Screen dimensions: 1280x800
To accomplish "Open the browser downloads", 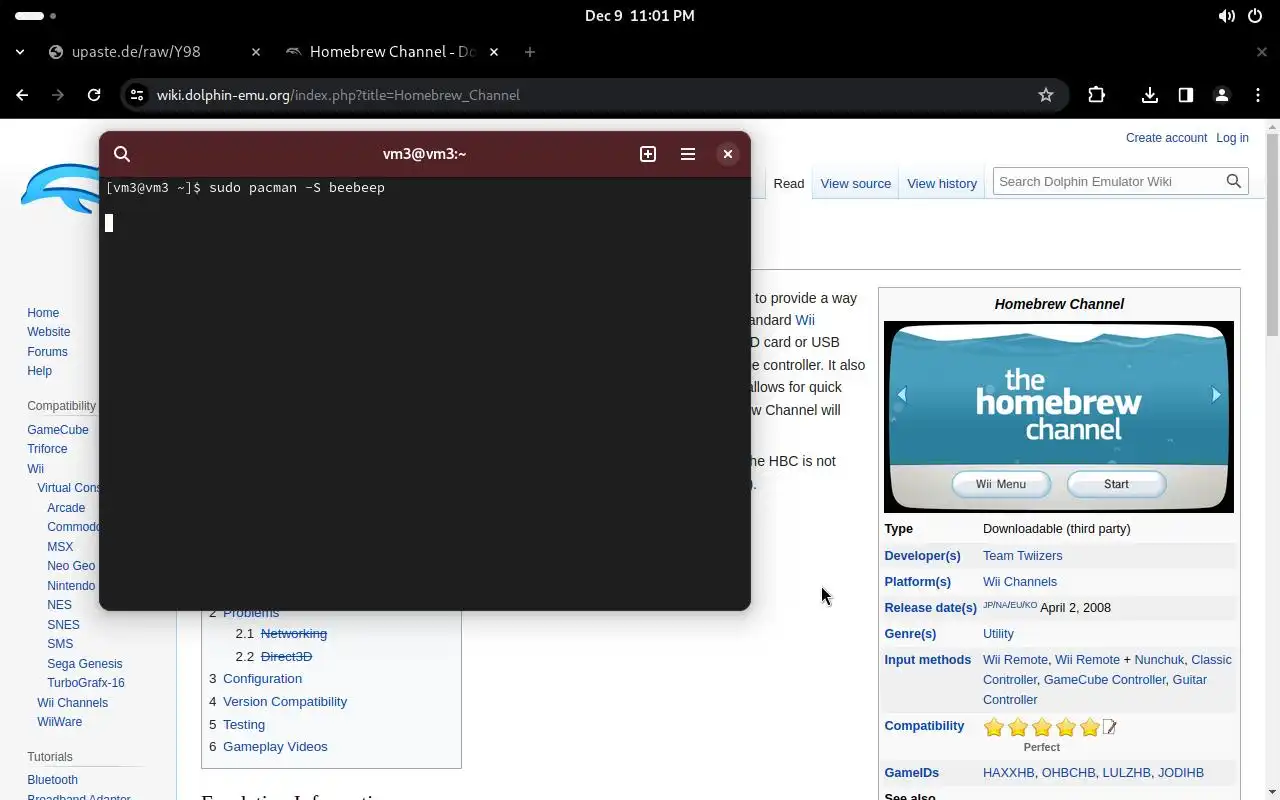I will [x=1150, y=95].
